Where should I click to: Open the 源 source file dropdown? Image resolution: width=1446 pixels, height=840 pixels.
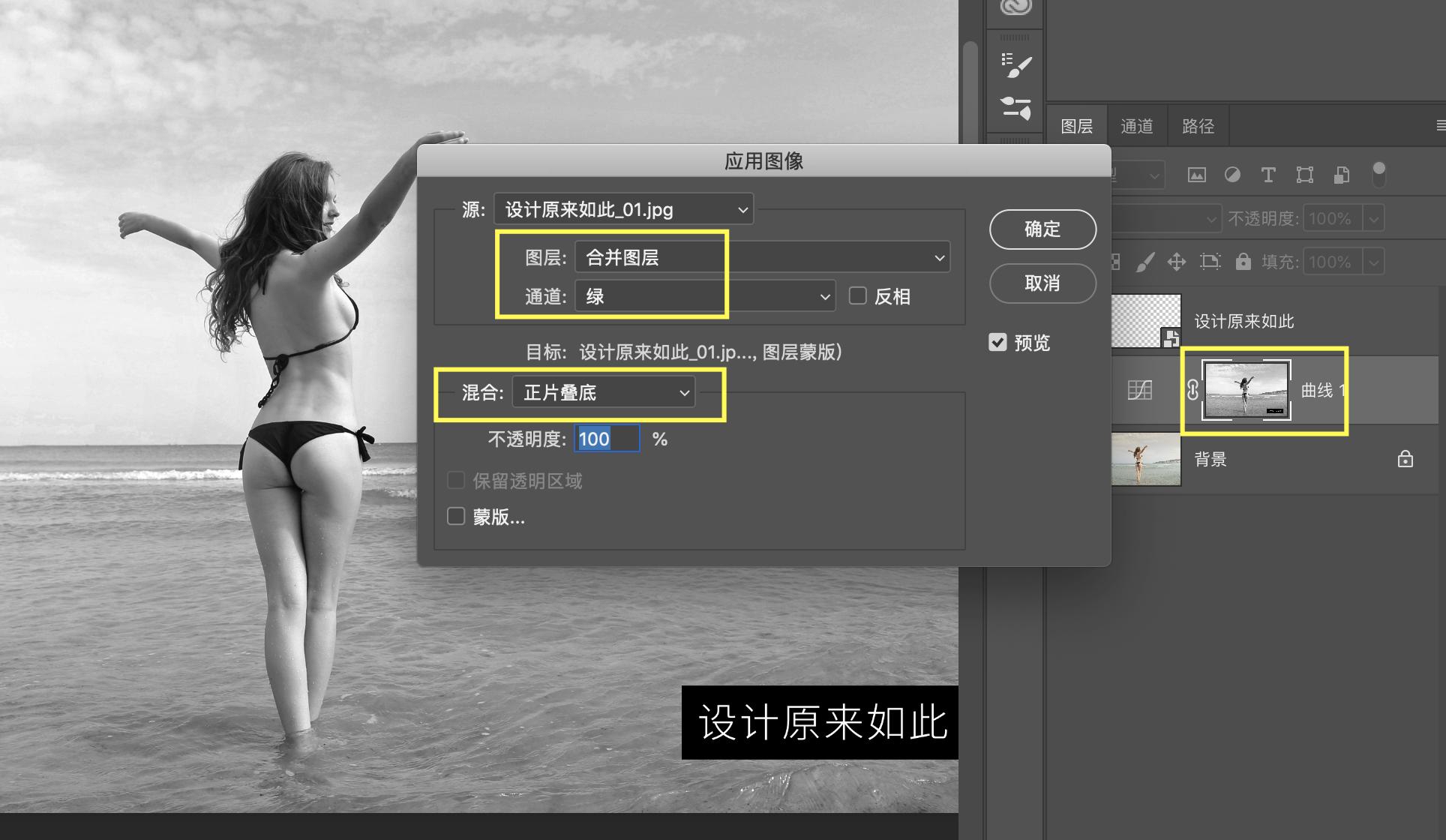624,209
